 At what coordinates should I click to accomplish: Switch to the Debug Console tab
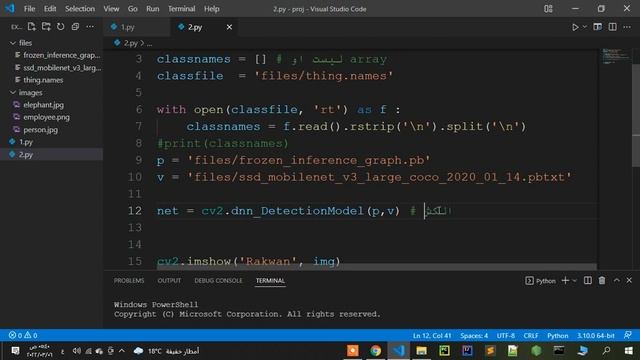[x=218, y=280]
